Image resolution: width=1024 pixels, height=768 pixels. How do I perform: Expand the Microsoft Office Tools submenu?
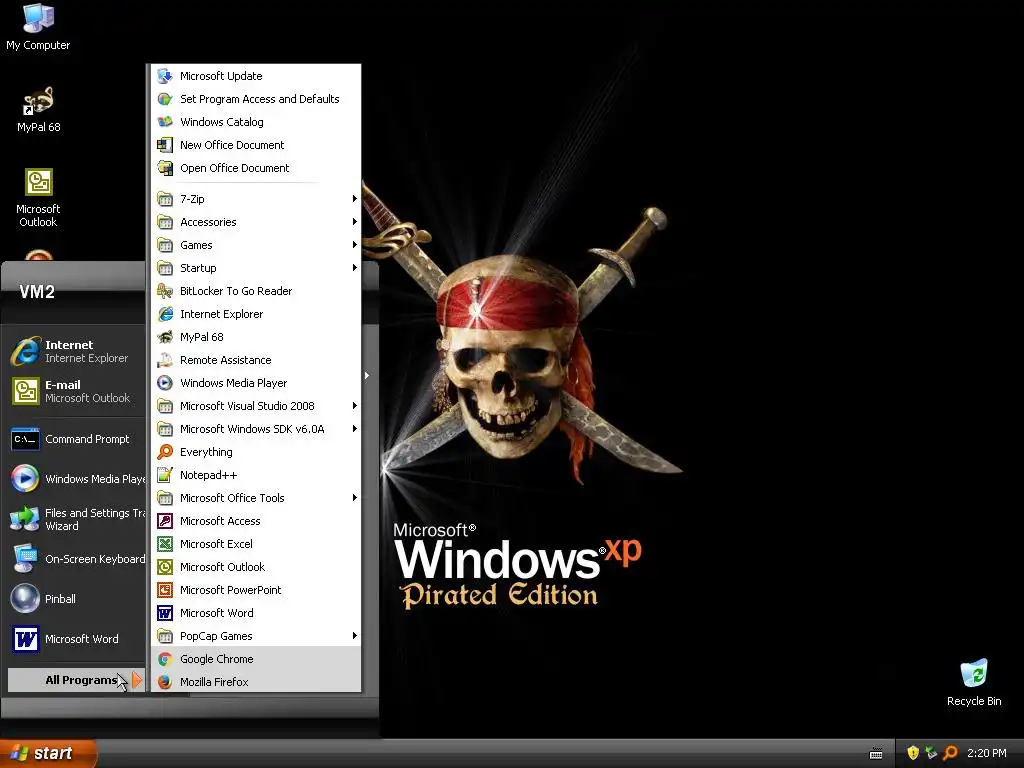[256, 498]
